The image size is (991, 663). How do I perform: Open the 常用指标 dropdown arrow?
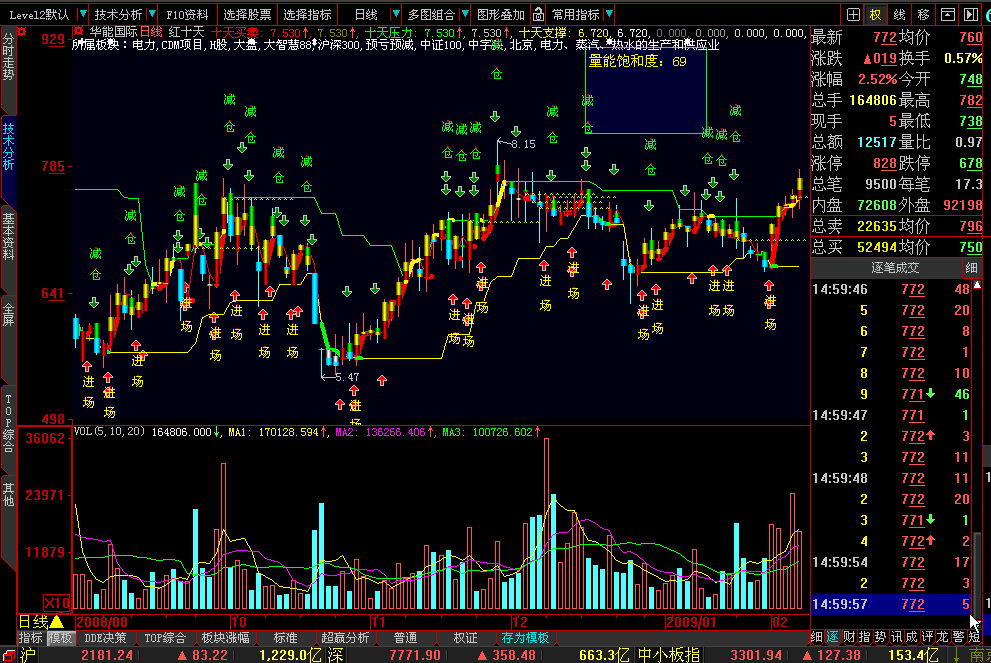pos(609,14)
